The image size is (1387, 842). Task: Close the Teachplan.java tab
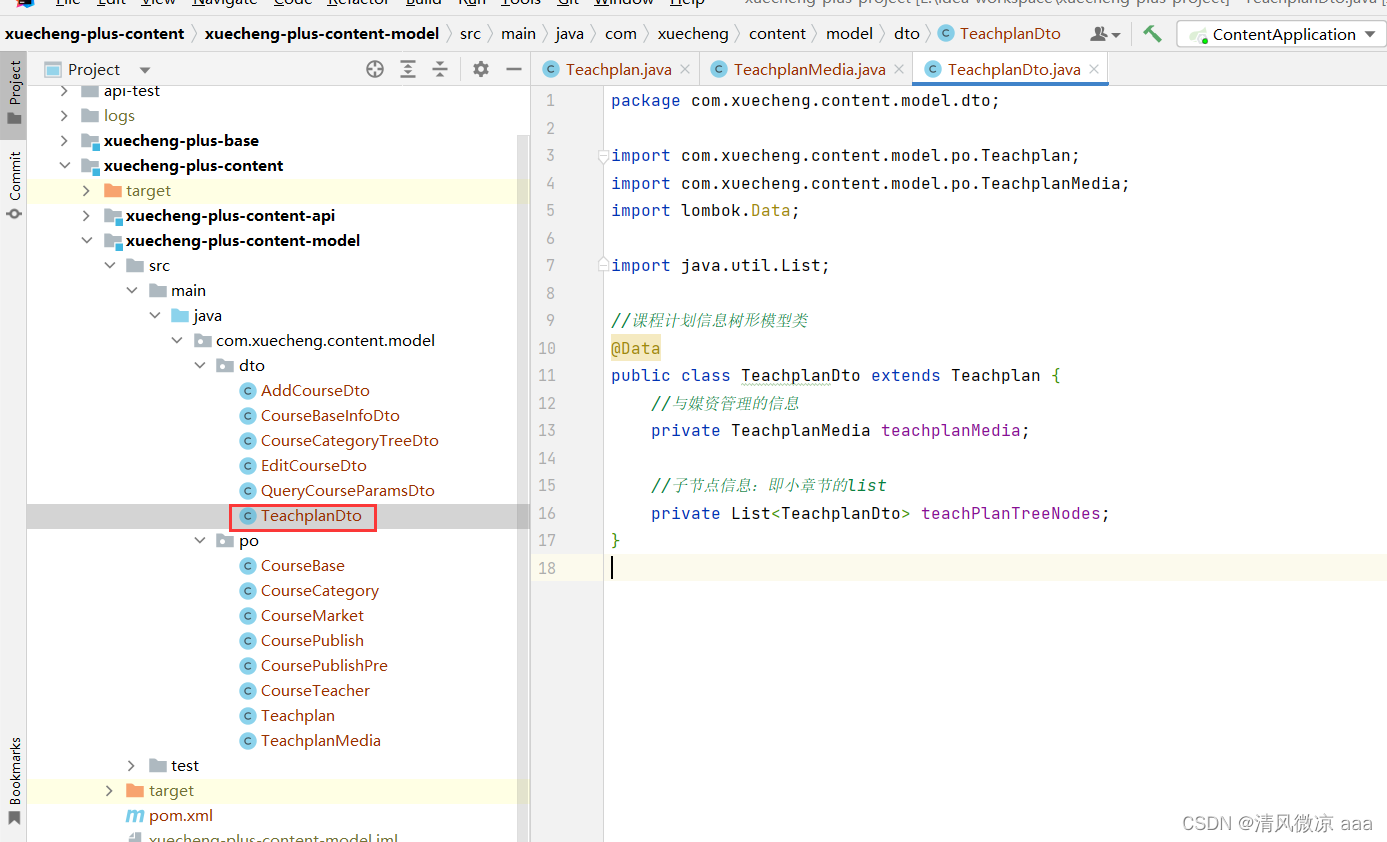[684, 69]
